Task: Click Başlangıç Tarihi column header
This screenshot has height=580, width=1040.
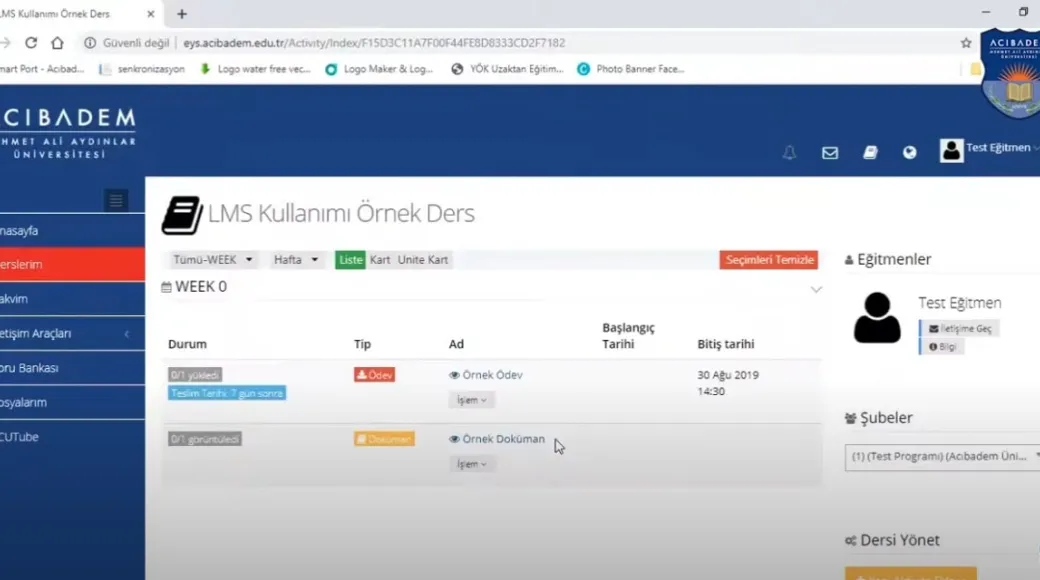Action: click(628, 336)
